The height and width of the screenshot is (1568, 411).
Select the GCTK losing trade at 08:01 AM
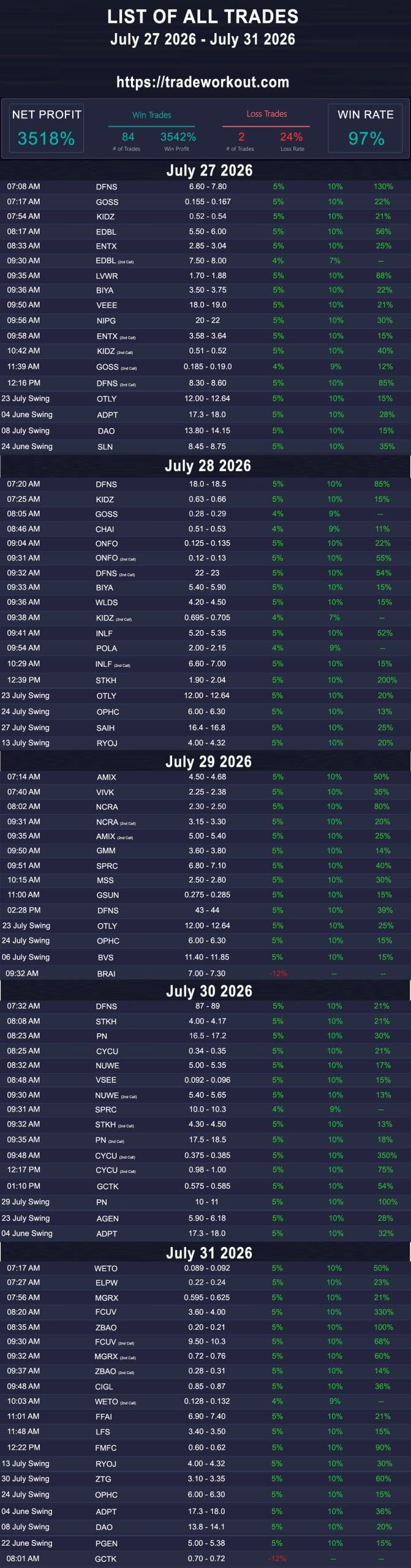click(x=205, y=1559)
